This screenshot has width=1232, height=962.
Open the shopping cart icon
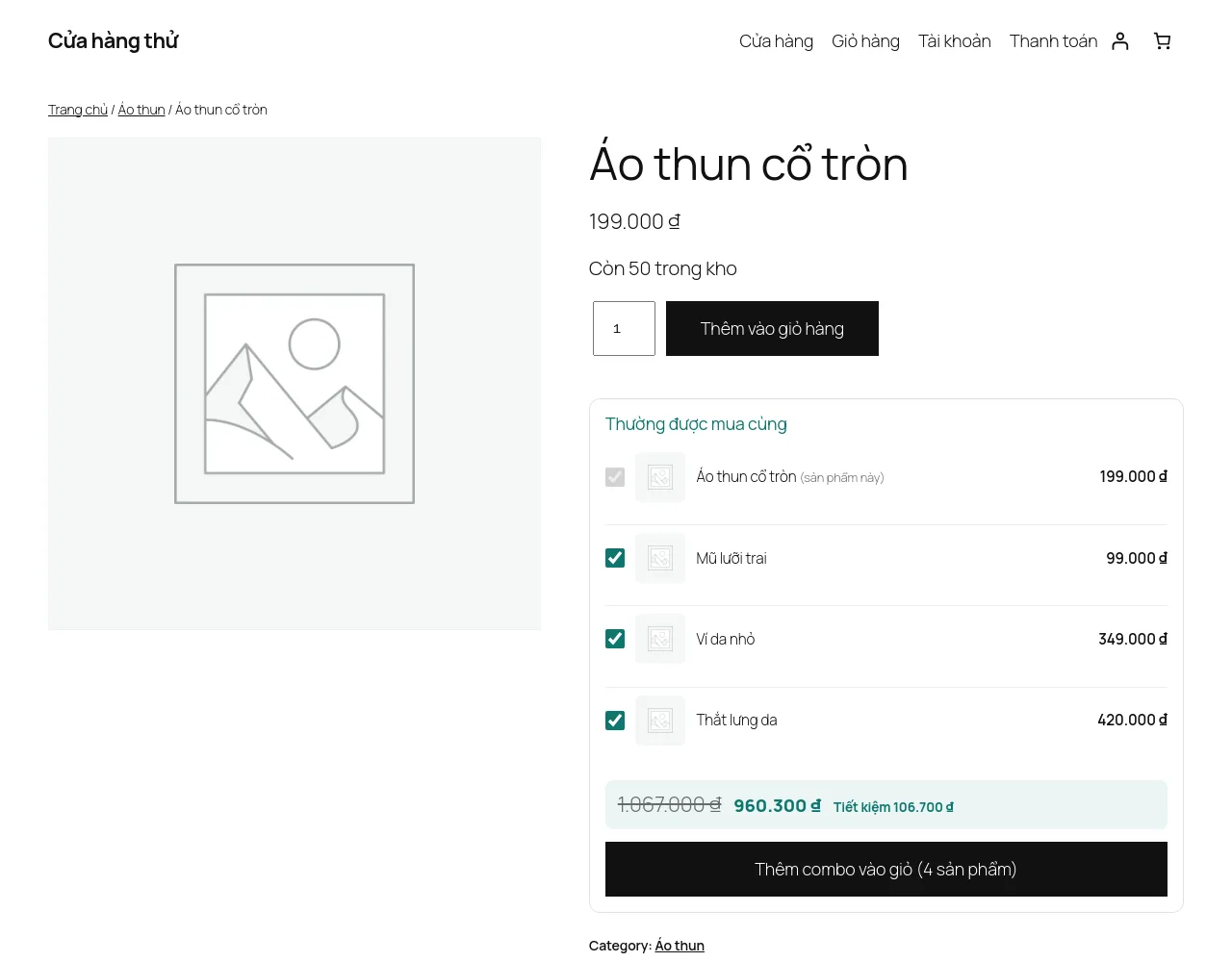1163,40
